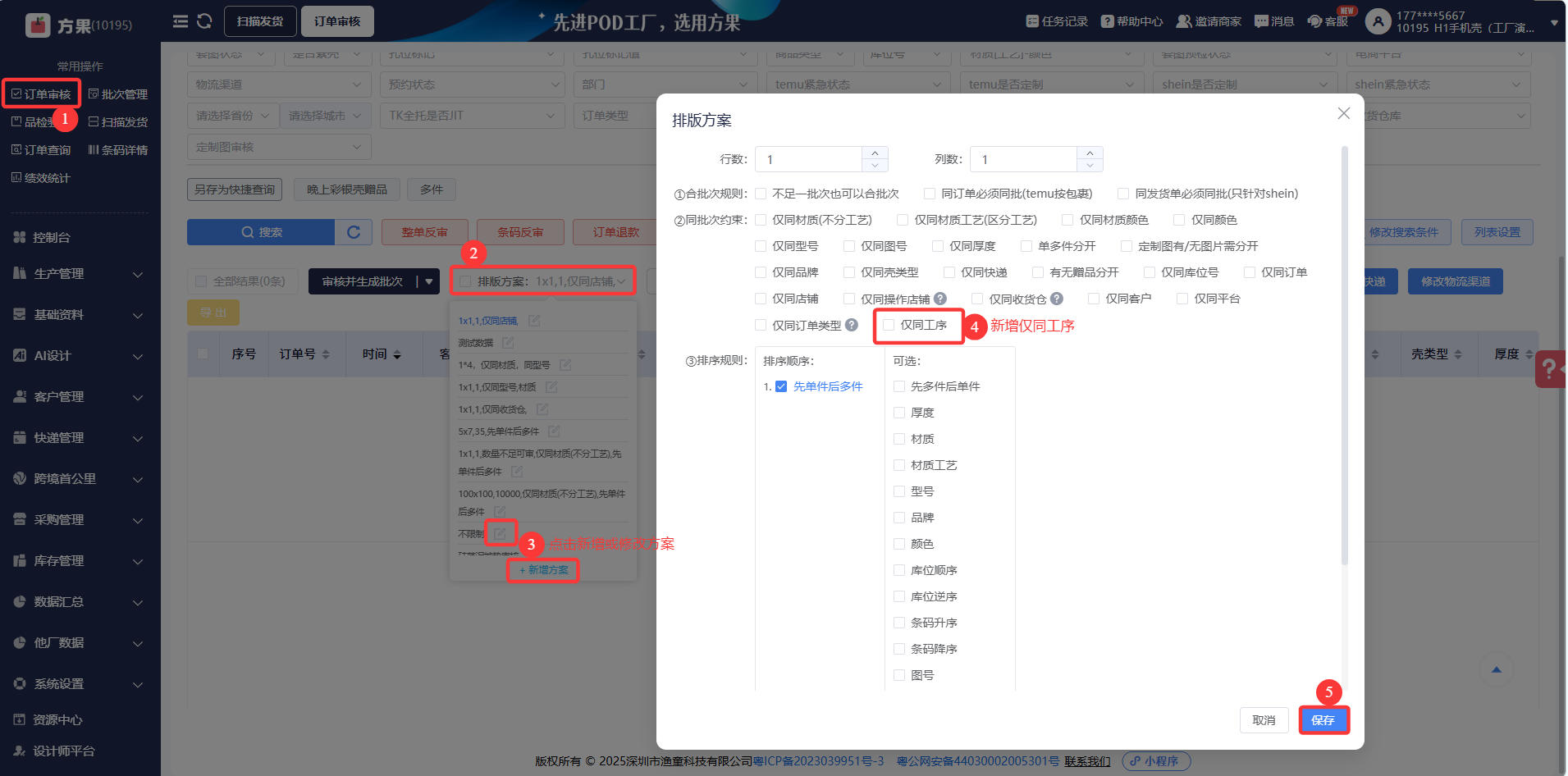Check the 仅同颜色 option
The image size is (1568, 776).
(x=1179, y=220)
